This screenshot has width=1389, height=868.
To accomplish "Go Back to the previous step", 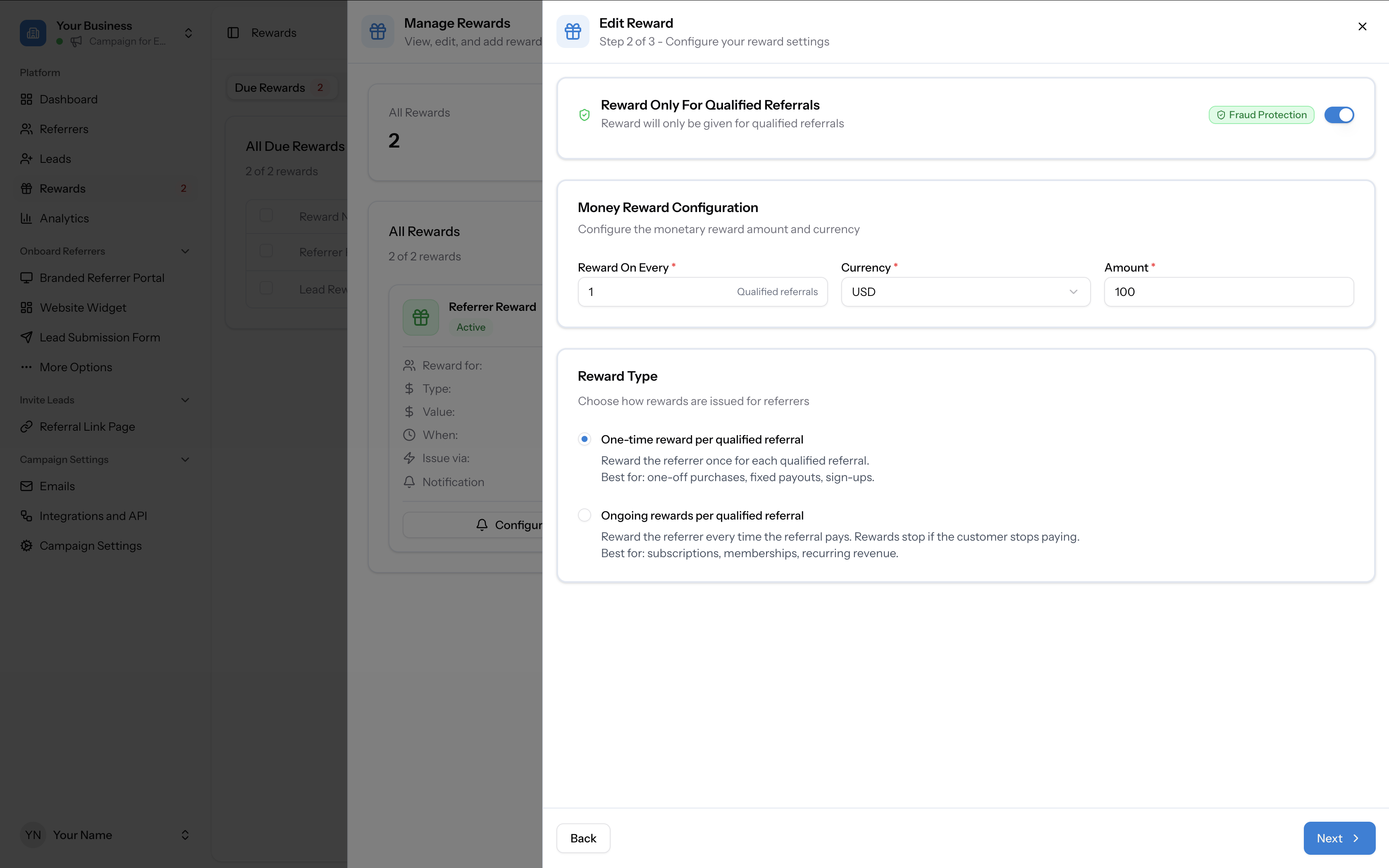I will point(582,838).
